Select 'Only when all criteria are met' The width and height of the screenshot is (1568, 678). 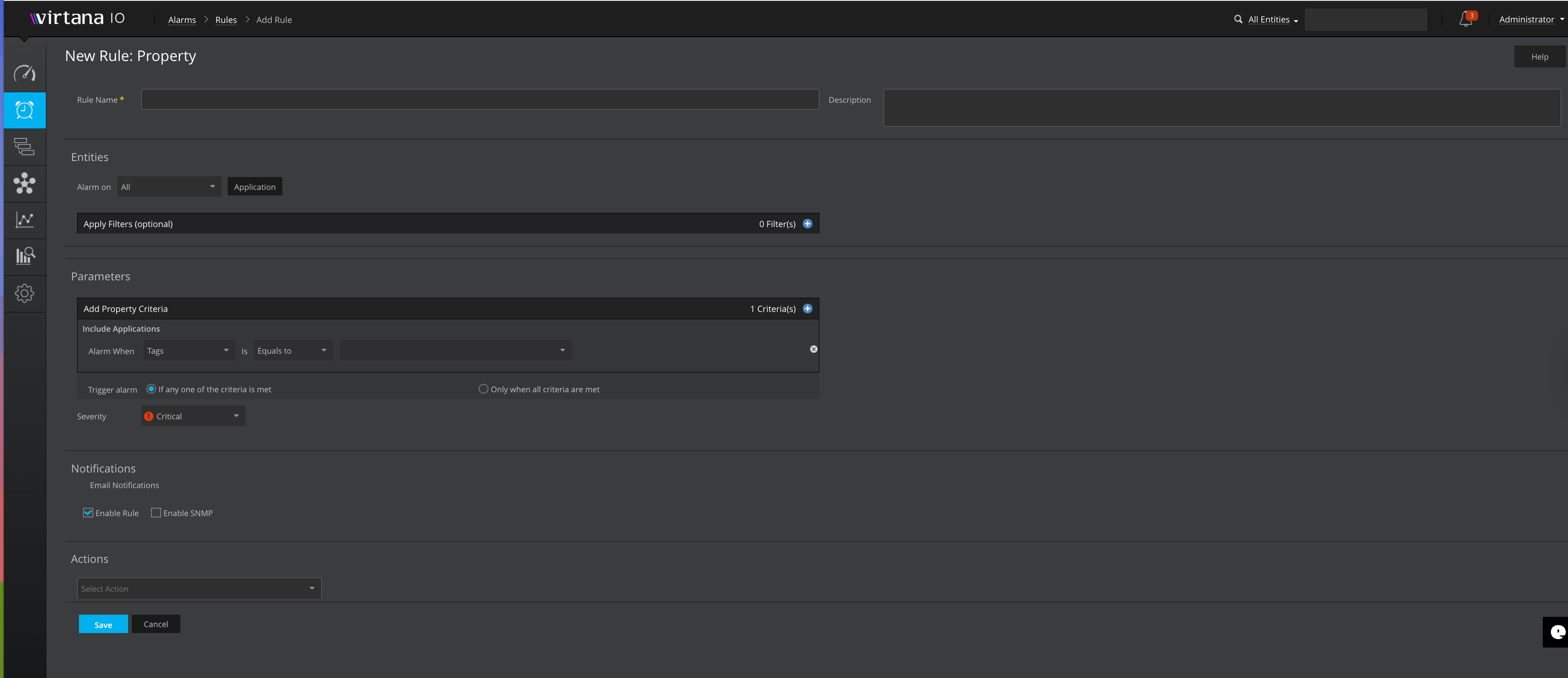point(483,389)
